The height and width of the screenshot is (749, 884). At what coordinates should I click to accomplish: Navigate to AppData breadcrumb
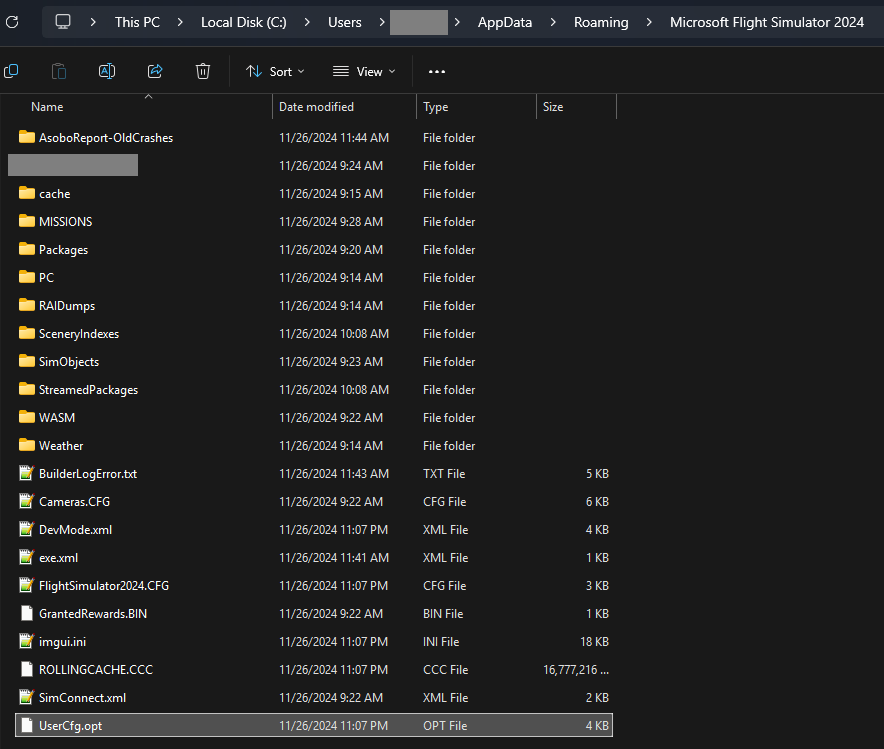pyautogui.click(x=505, y=22)
